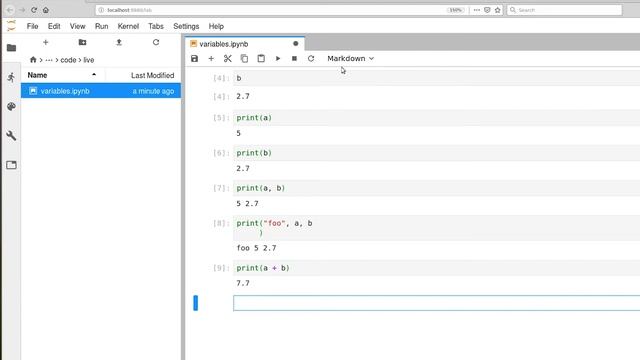This screenshot has width=640, height=360.
Task: Save the notebook with the floppy disk icon
Action: click(194, 58)
